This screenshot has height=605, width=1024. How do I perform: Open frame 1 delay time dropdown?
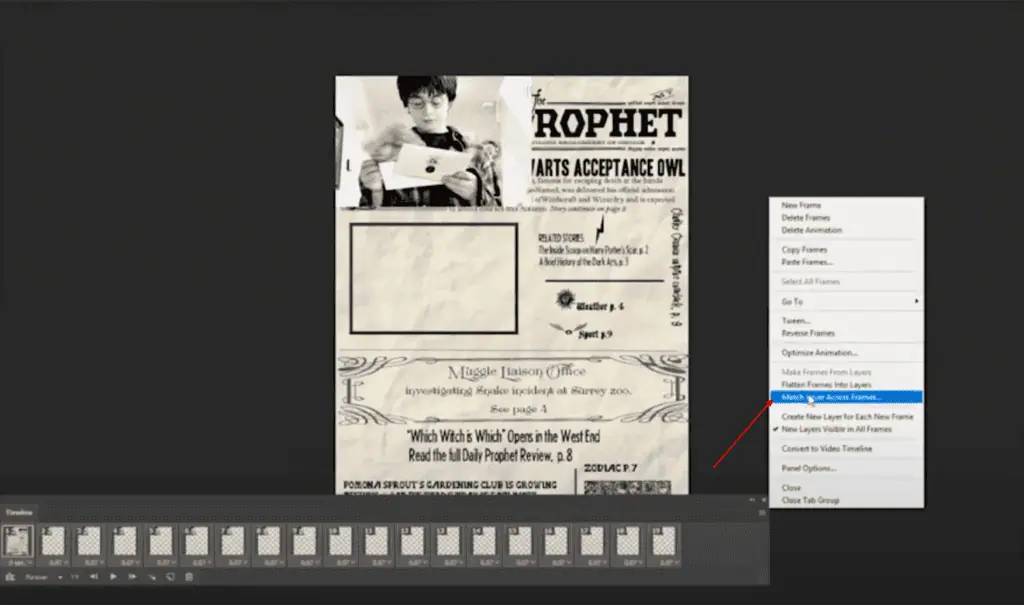click(x=18, y=563)
